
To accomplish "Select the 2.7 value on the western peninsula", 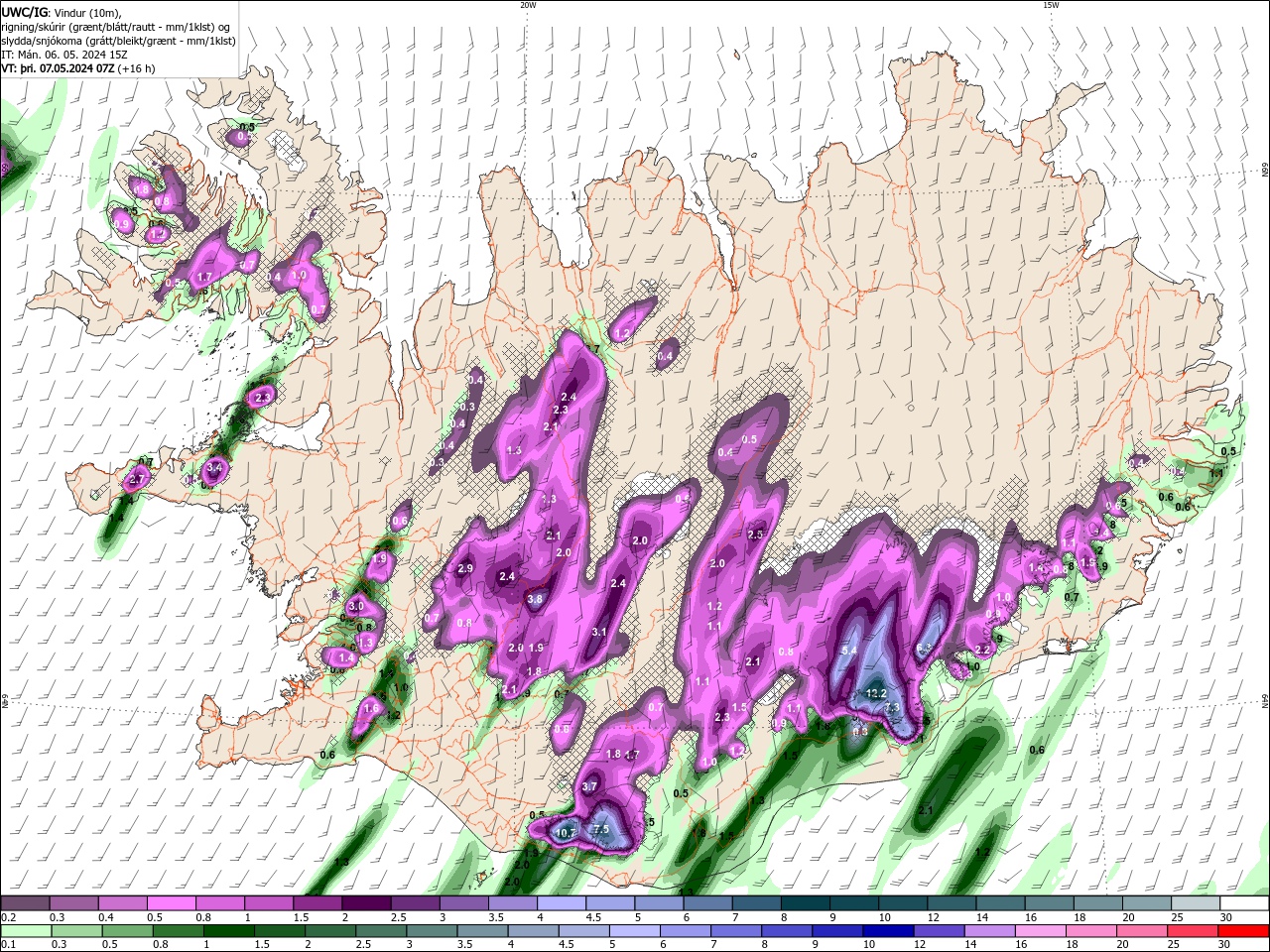I will 137,480.
